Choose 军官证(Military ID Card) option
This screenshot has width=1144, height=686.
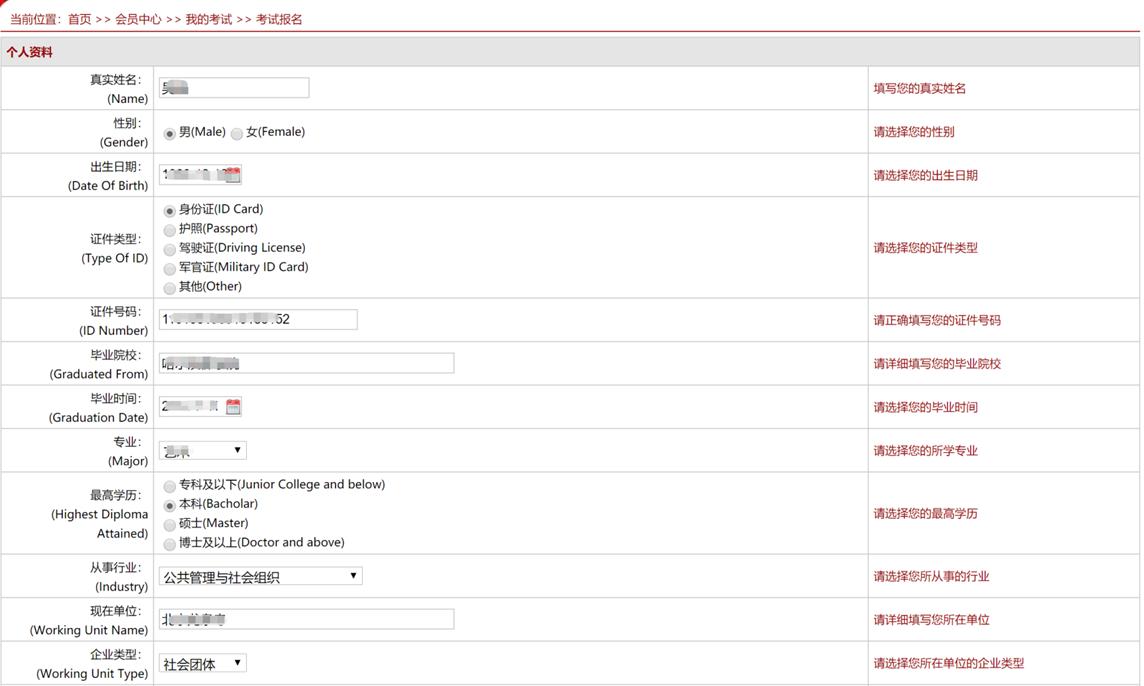click(x=169, y=268)
